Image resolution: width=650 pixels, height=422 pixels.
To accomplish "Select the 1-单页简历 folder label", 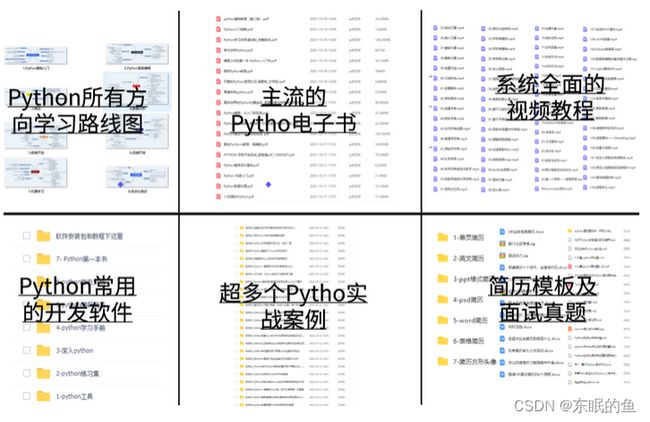I will coord(468,238).
